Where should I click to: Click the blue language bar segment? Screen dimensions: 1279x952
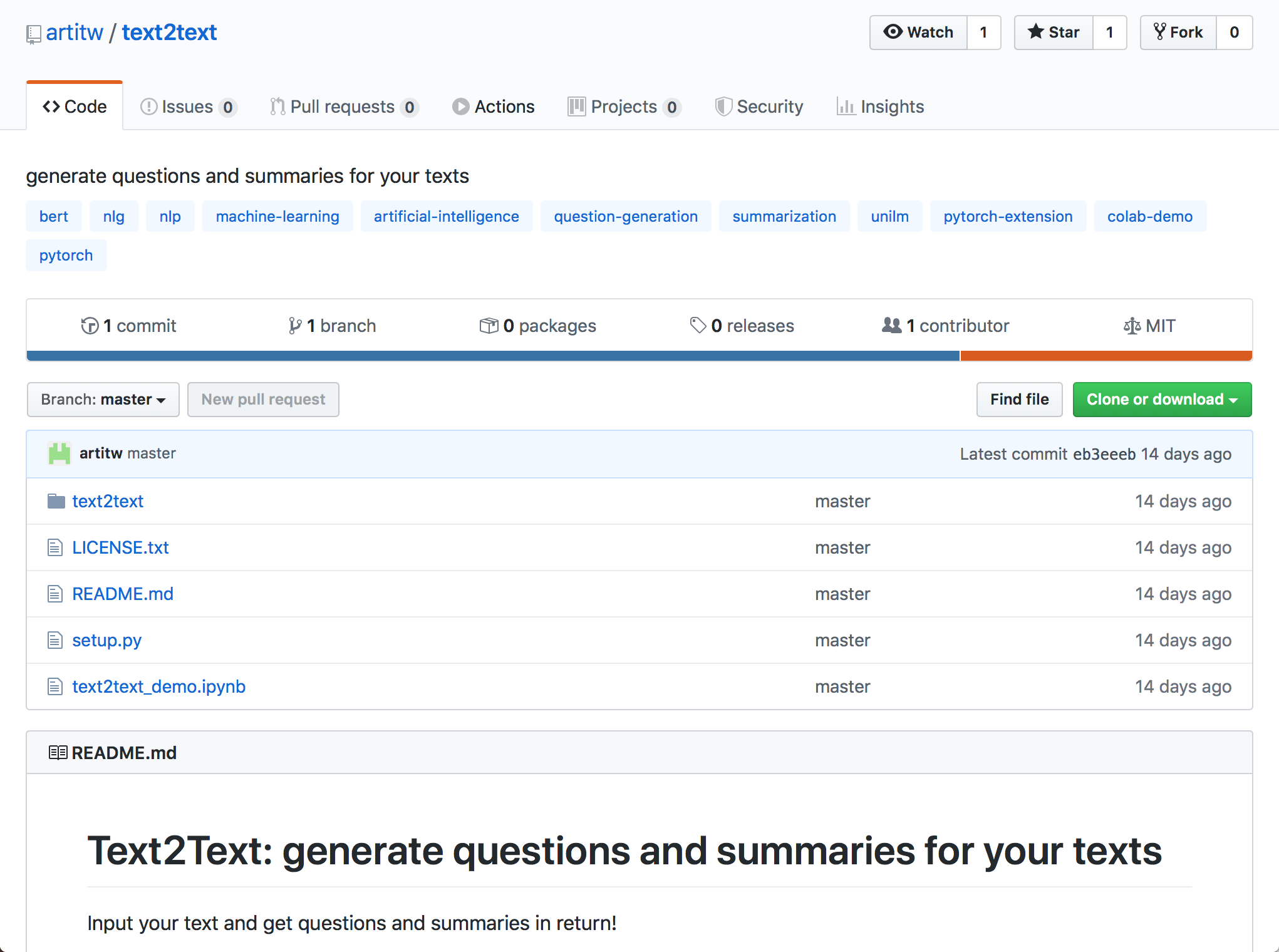[493, 356]
